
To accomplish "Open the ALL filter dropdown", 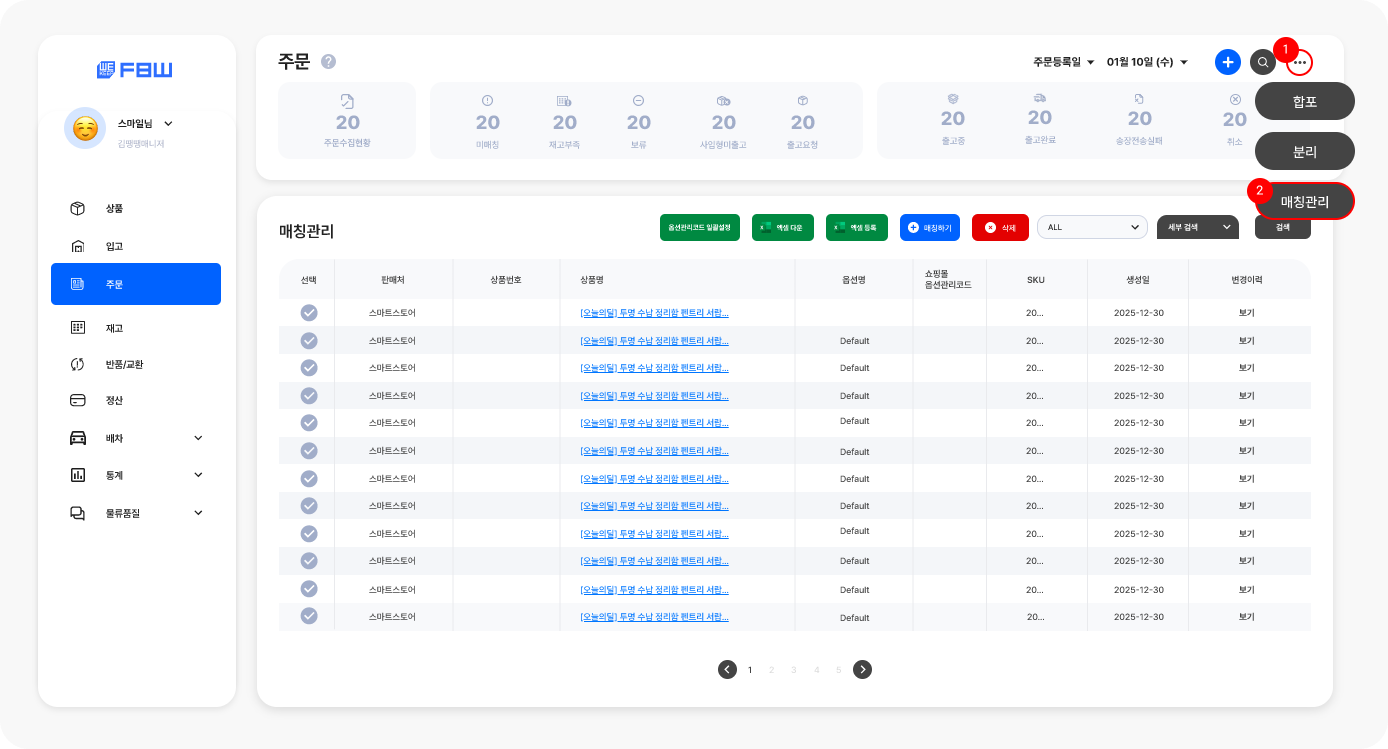I will [1092, 227].
